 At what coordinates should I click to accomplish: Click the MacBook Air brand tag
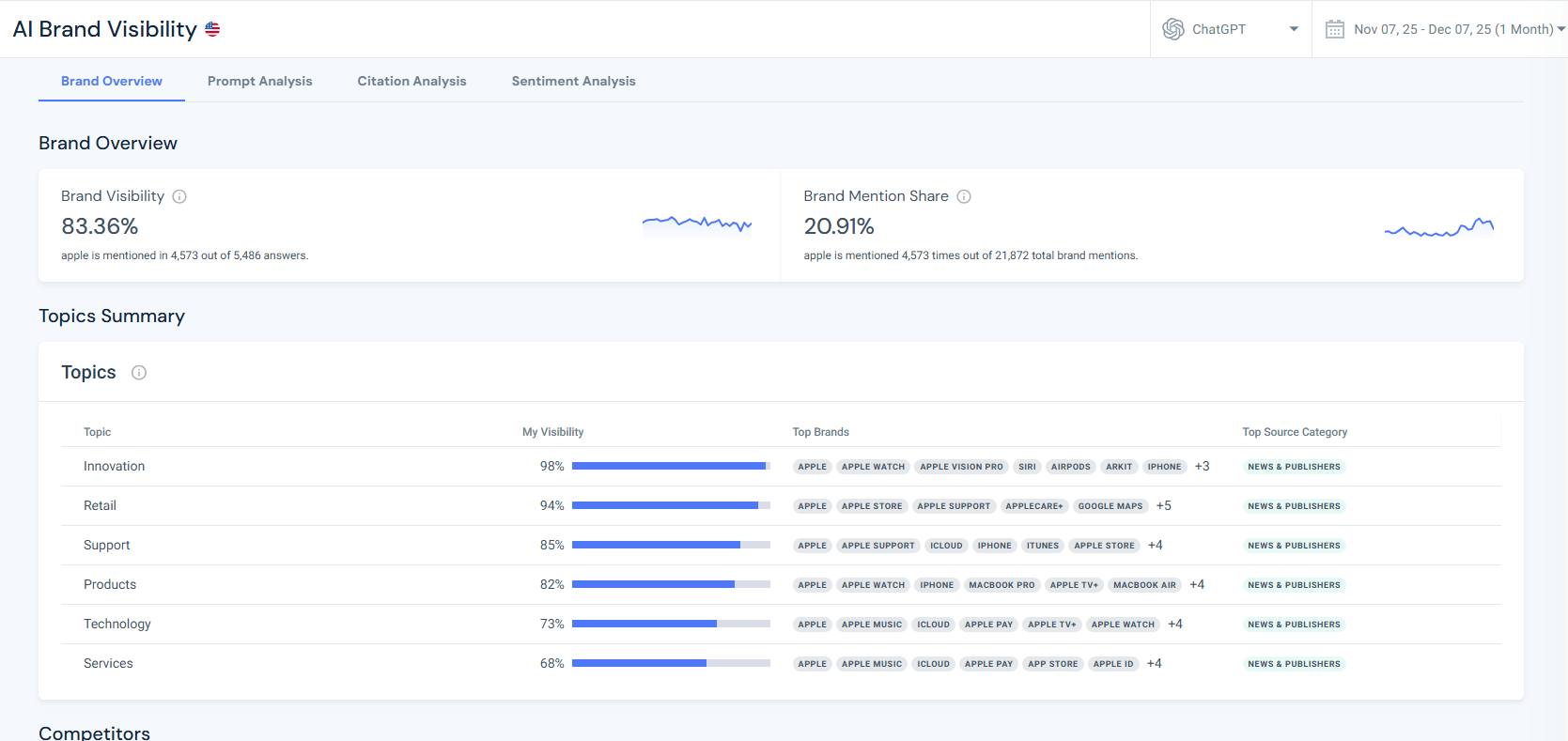pyautogui.click(x=1144, y=585)
